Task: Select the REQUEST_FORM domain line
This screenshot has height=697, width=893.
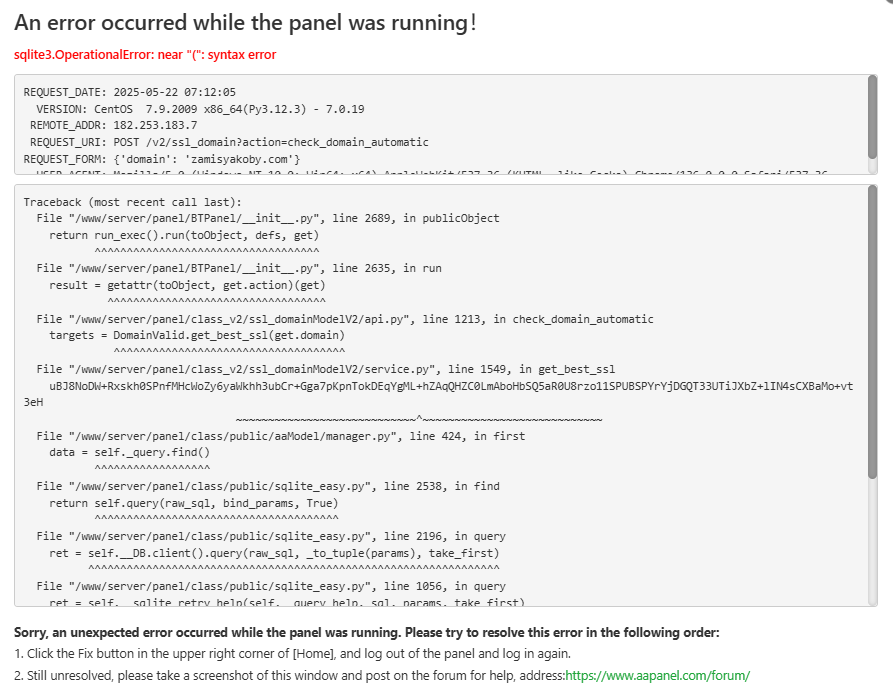Action: 162,159
